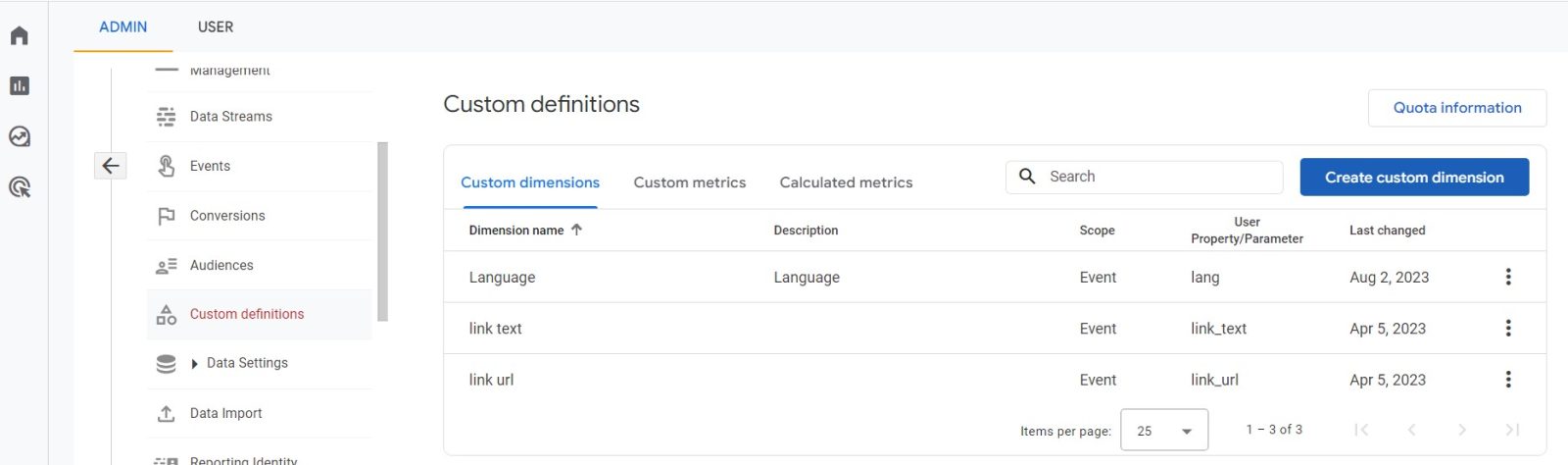This screenshot has width=1568, height=465.
Task: Go to Audiences settings
Action: click(x=221, y=265)
